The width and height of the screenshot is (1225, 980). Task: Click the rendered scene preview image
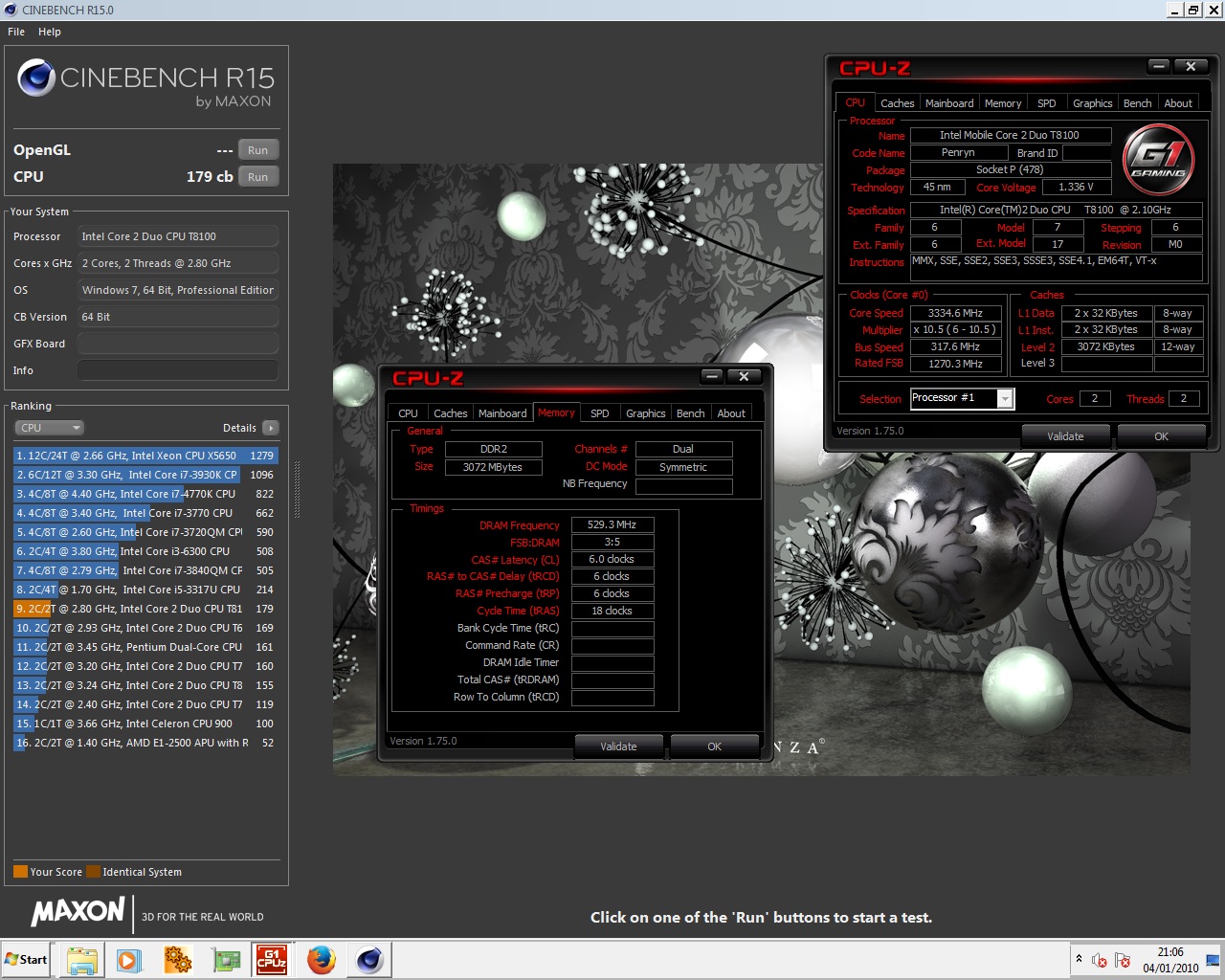coord(761,469)
